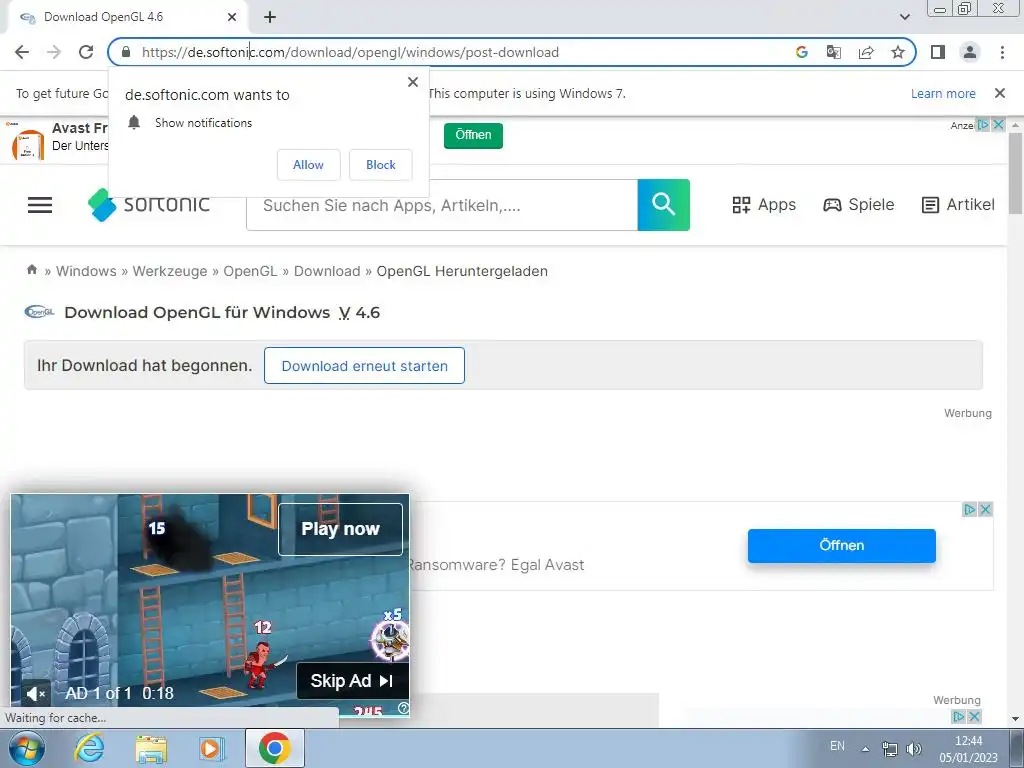1024x768 pixels.
Task: Click the forward navigation arrow
Action: pyautogui.click(x=54, y=52)
